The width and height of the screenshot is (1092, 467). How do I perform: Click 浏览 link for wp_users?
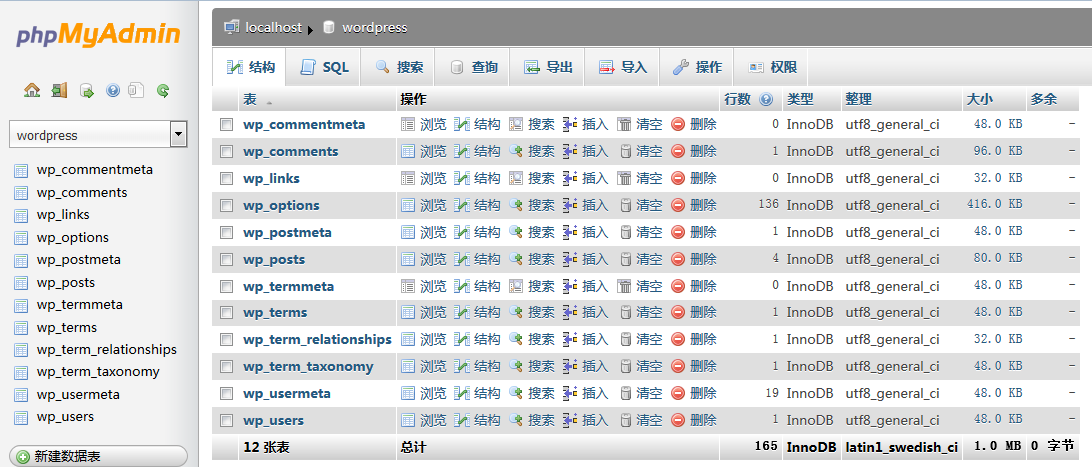point(433,420)
